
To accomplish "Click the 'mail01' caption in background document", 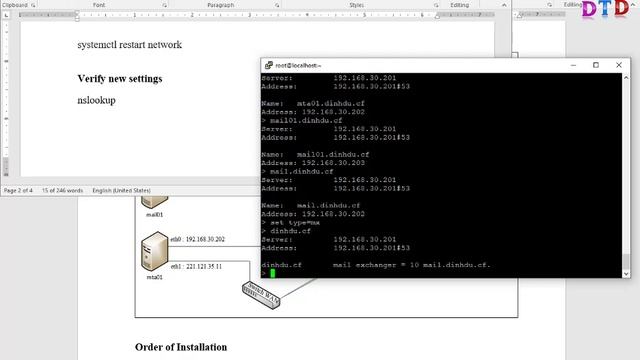I will tap(155, 215).
